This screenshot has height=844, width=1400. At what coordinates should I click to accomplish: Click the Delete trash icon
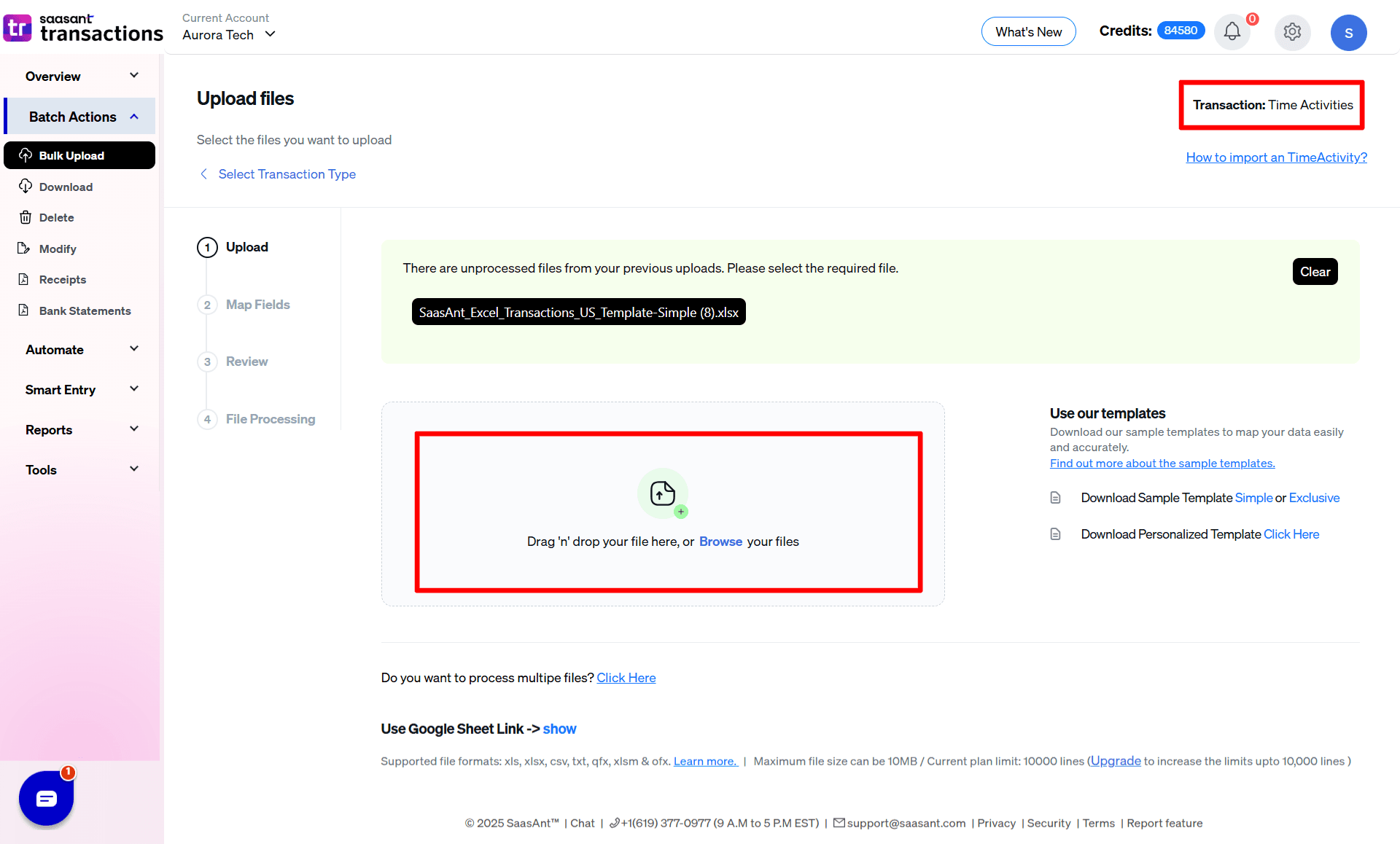tap(26, 217)
